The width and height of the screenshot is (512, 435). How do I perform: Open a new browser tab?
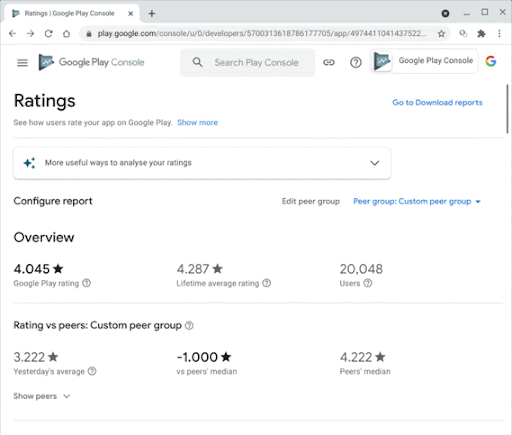152,13
